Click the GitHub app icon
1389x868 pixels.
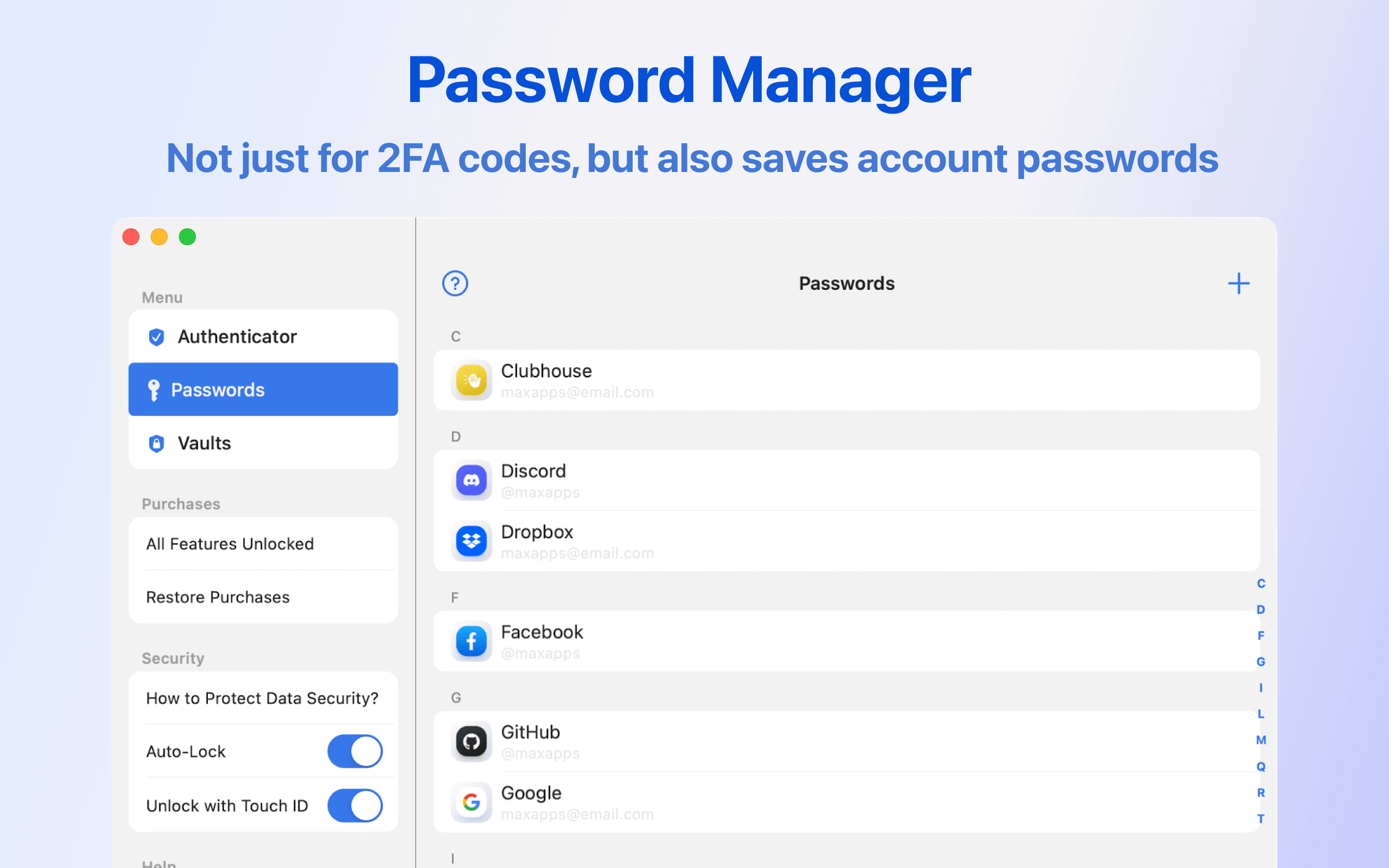click(471, 741)
